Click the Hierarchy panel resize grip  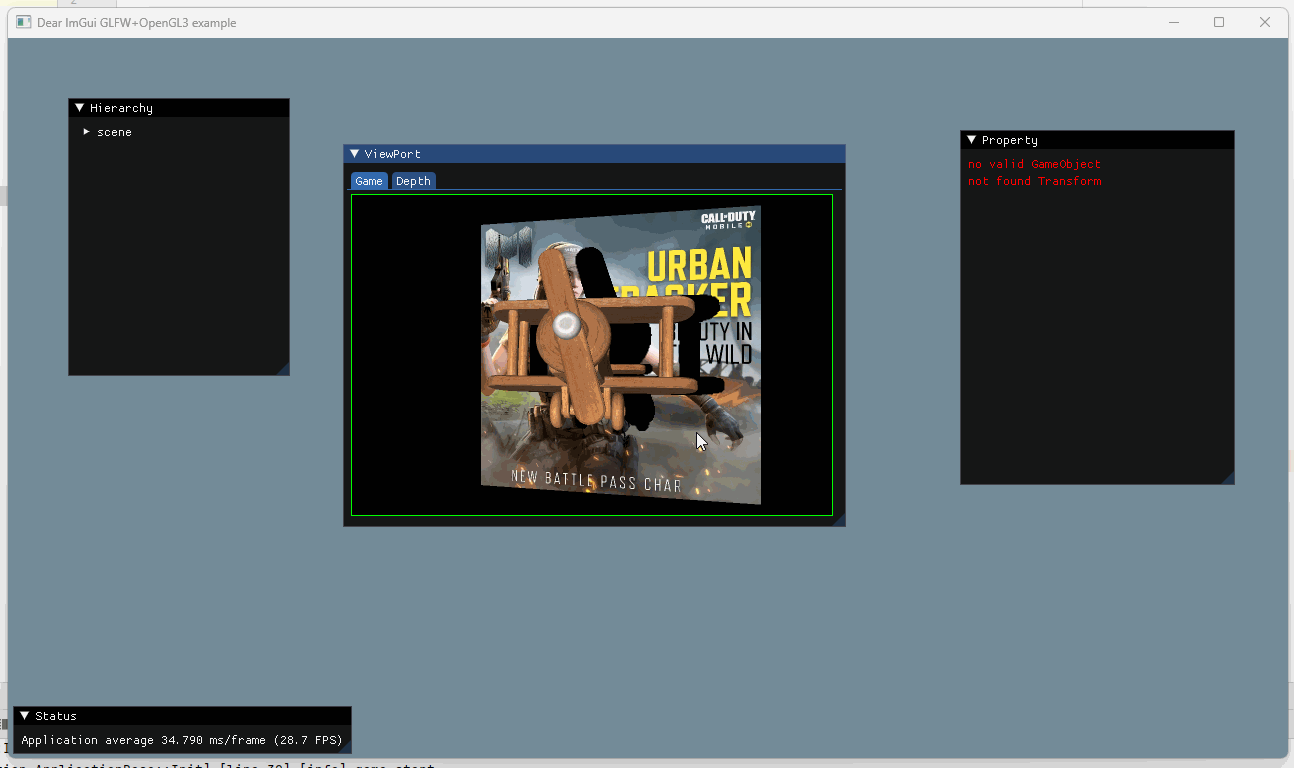(x=283, y=369)
